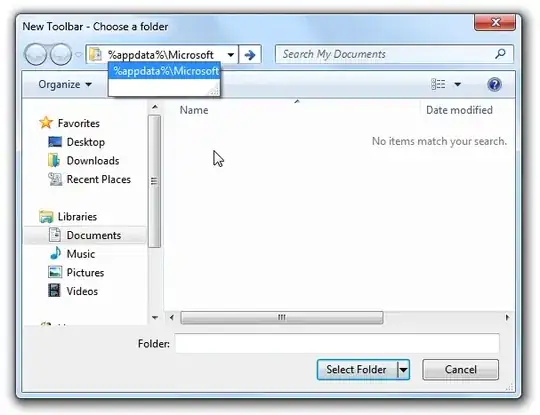Screen dimensions: 540x415
Task: Click the address bar path text field
Action: click(160, 54)
